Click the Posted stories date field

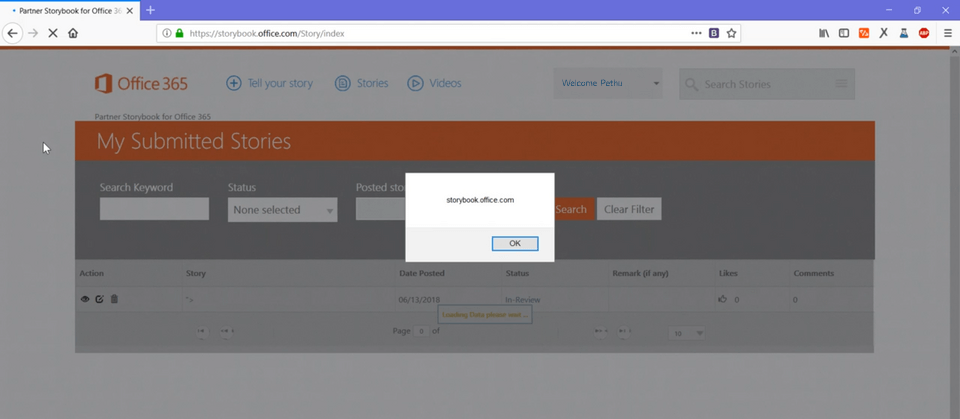click(x=380, y=209)
